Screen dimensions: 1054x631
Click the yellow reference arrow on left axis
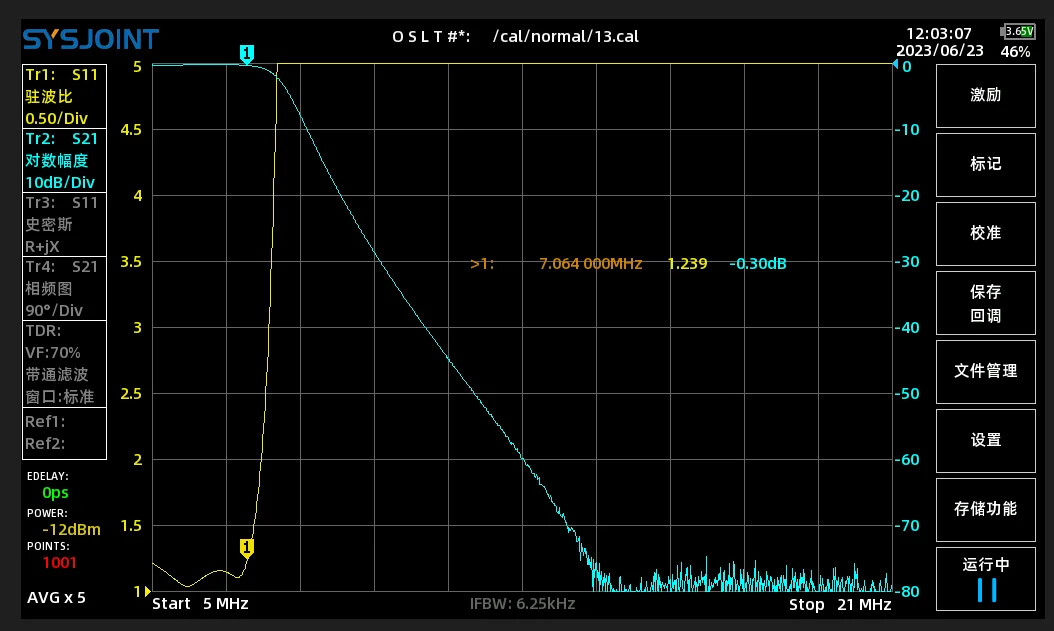coord(148,591)
